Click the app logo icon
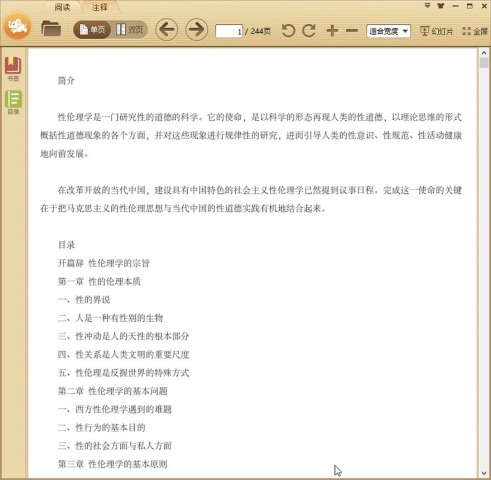Screen dimensions: 491x480 [18, 26]
